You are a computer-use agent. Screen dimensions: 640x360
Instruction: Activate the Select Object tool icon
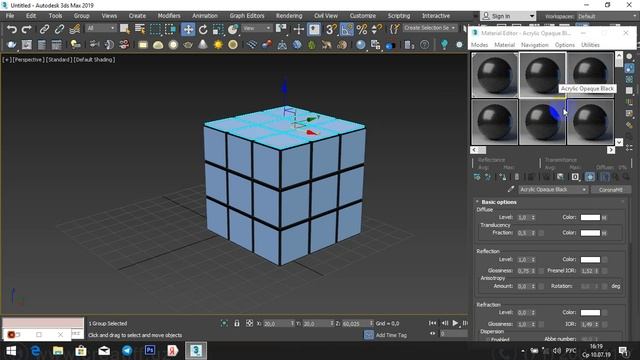pyautogui.click(x=125, y=29)
